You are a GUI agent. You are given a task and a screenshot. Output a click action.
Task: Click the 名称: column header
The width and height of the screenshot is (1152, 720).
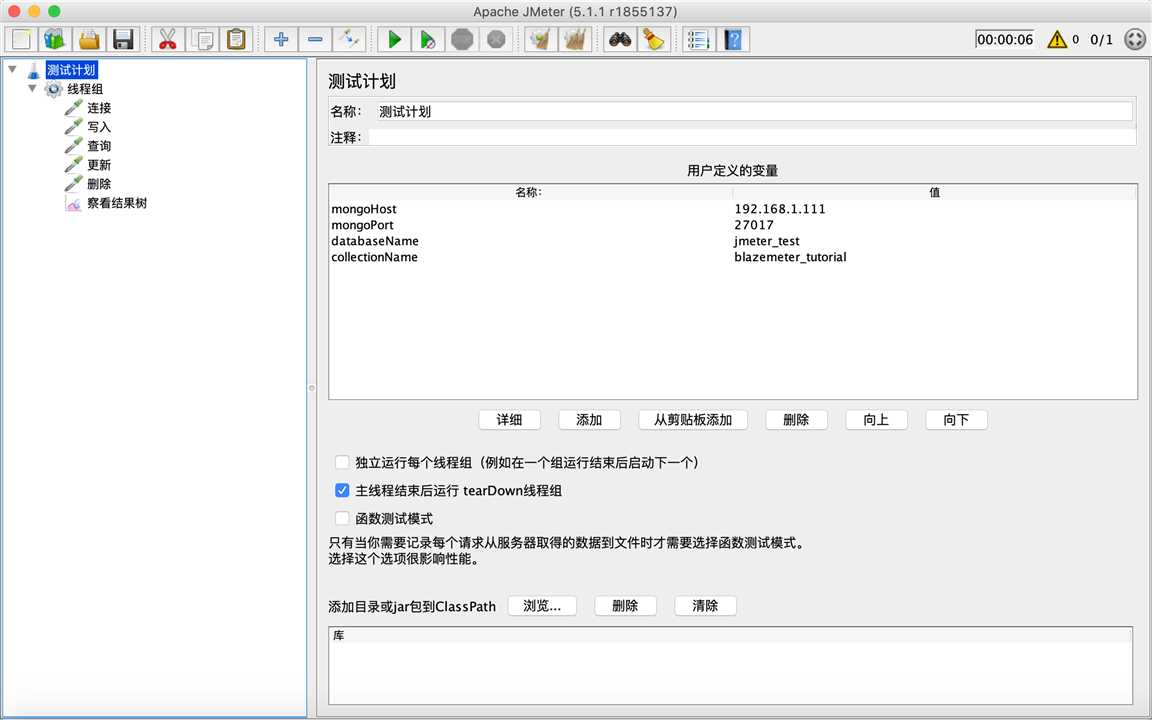530,192
